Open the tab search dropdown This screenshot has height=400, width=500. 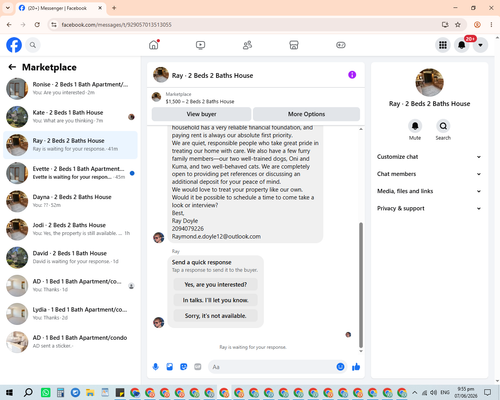(8, 8)
